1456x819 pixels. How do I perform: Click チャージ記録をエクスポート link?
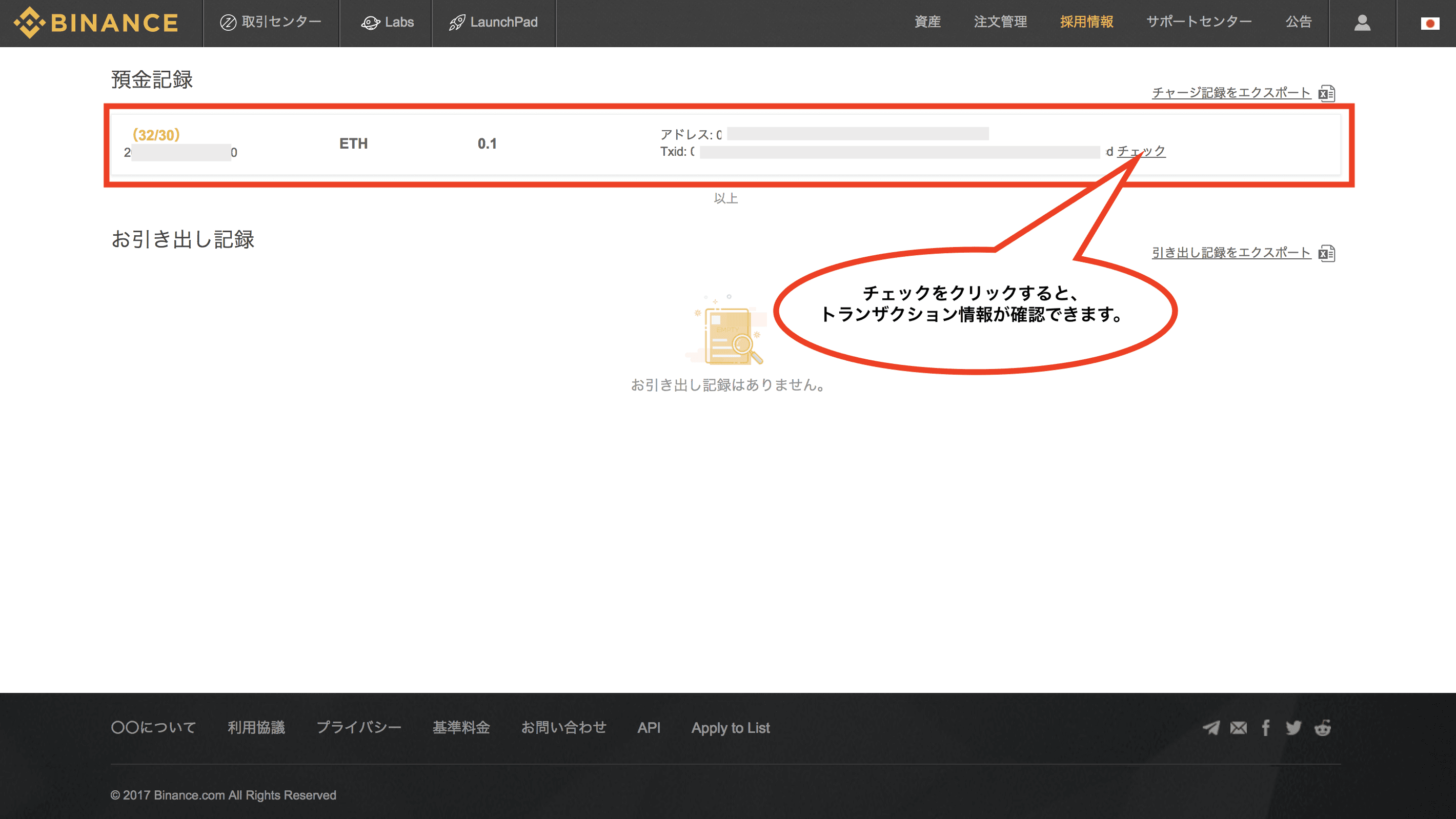coord(1231,93)
